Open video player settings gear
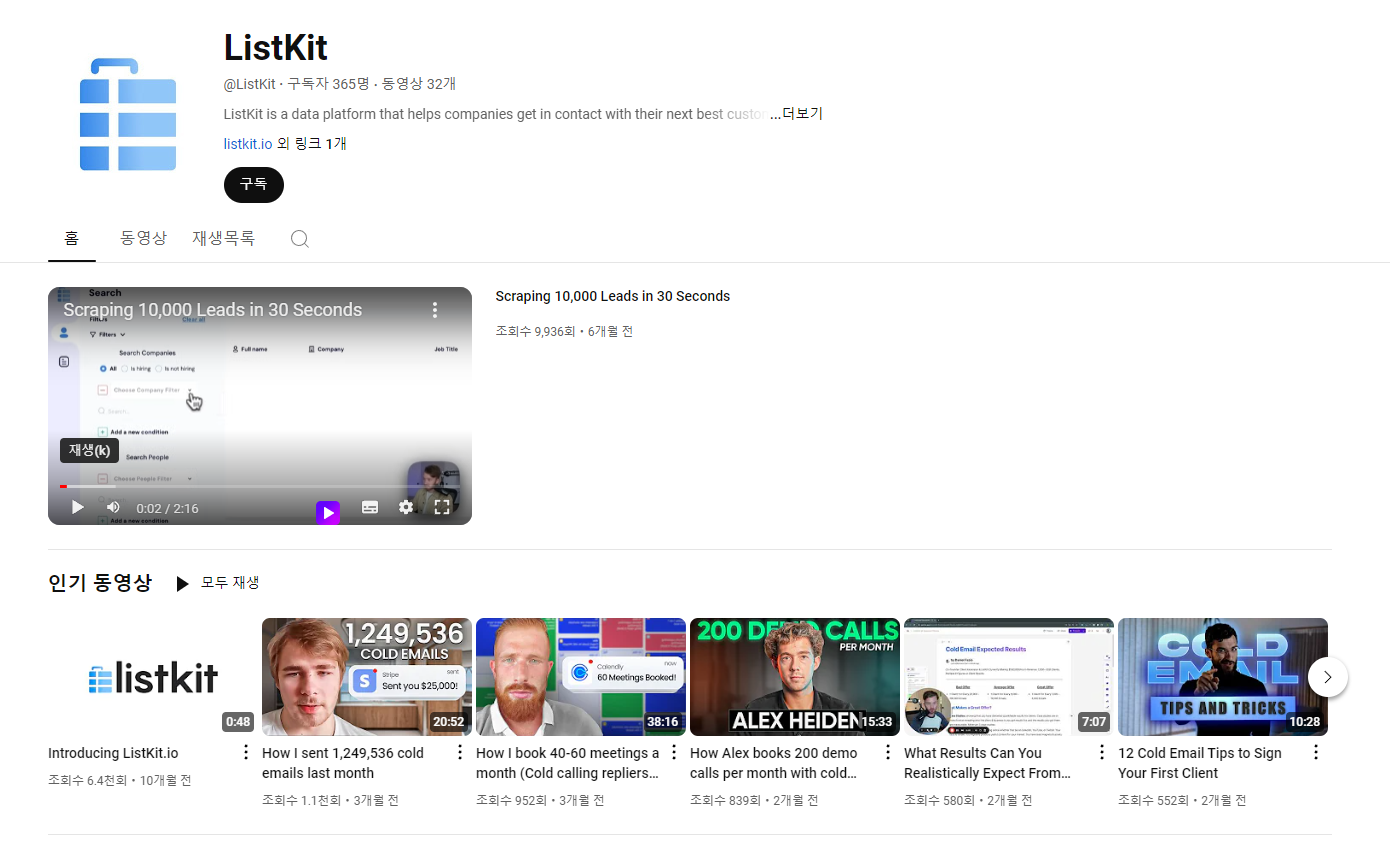 click(406, 507)
